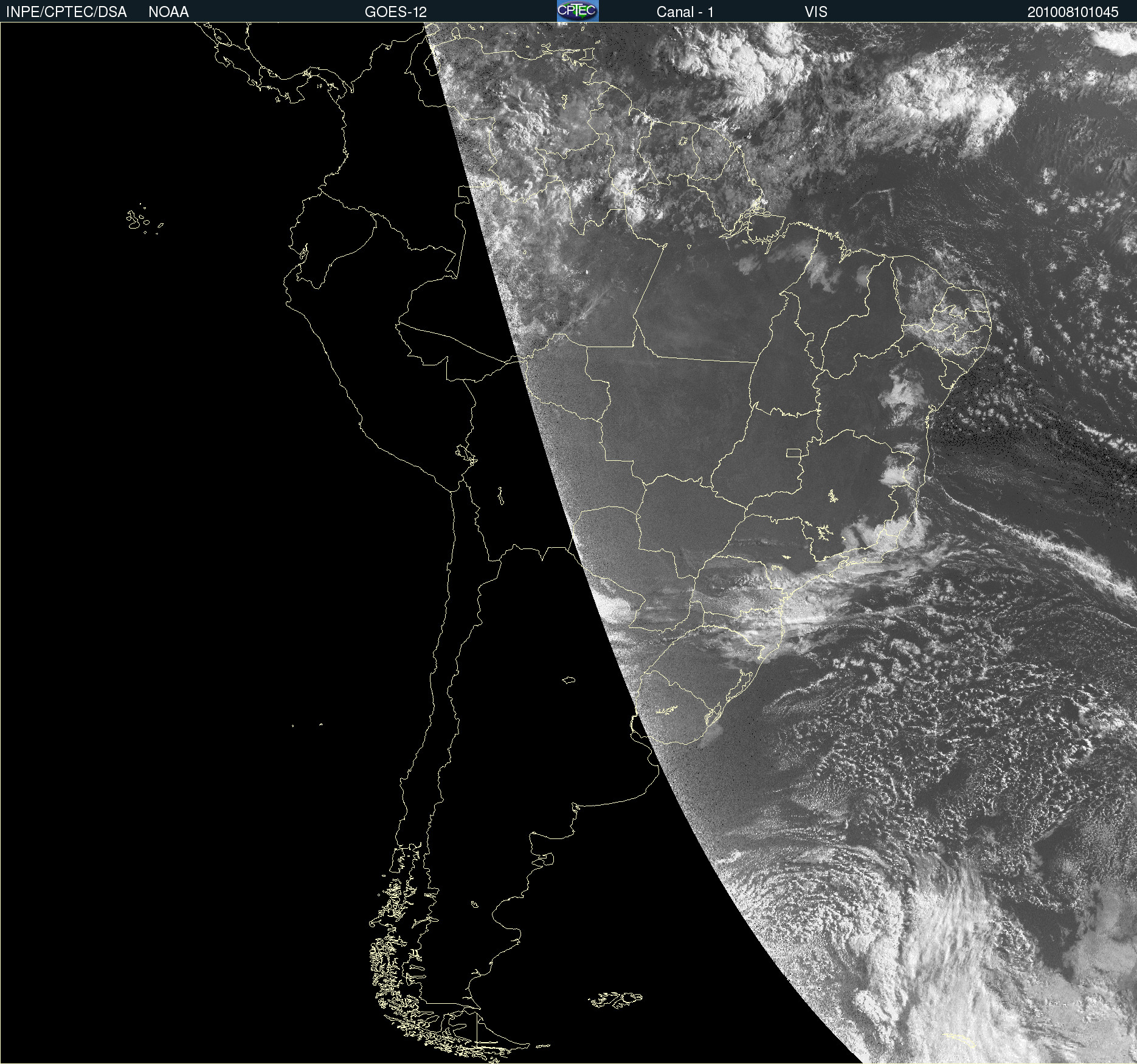The height and width of the screenshot is (1064, 1137).
Task: Select the Canal - 1 label
Action: (x=685, y=12)
